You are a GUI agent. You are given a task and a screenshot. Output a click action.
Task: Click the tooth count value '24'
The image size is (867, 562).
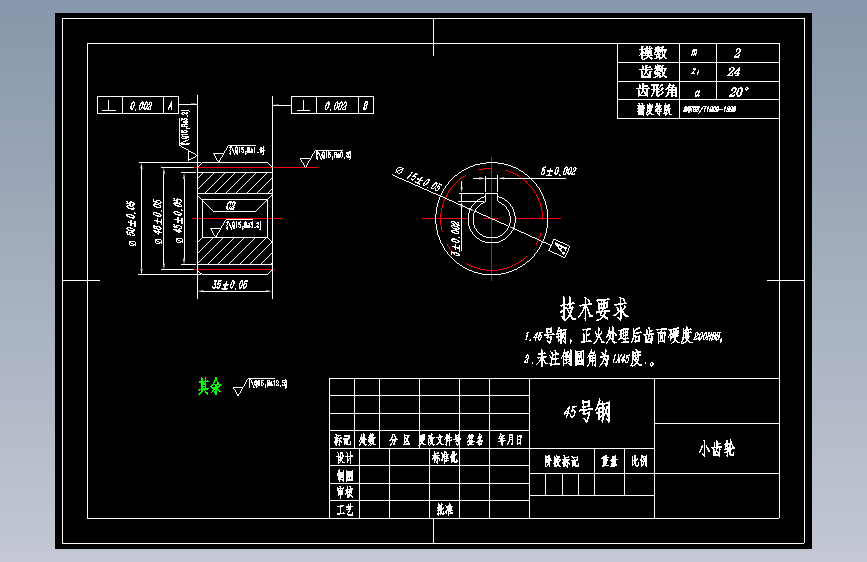734,72
